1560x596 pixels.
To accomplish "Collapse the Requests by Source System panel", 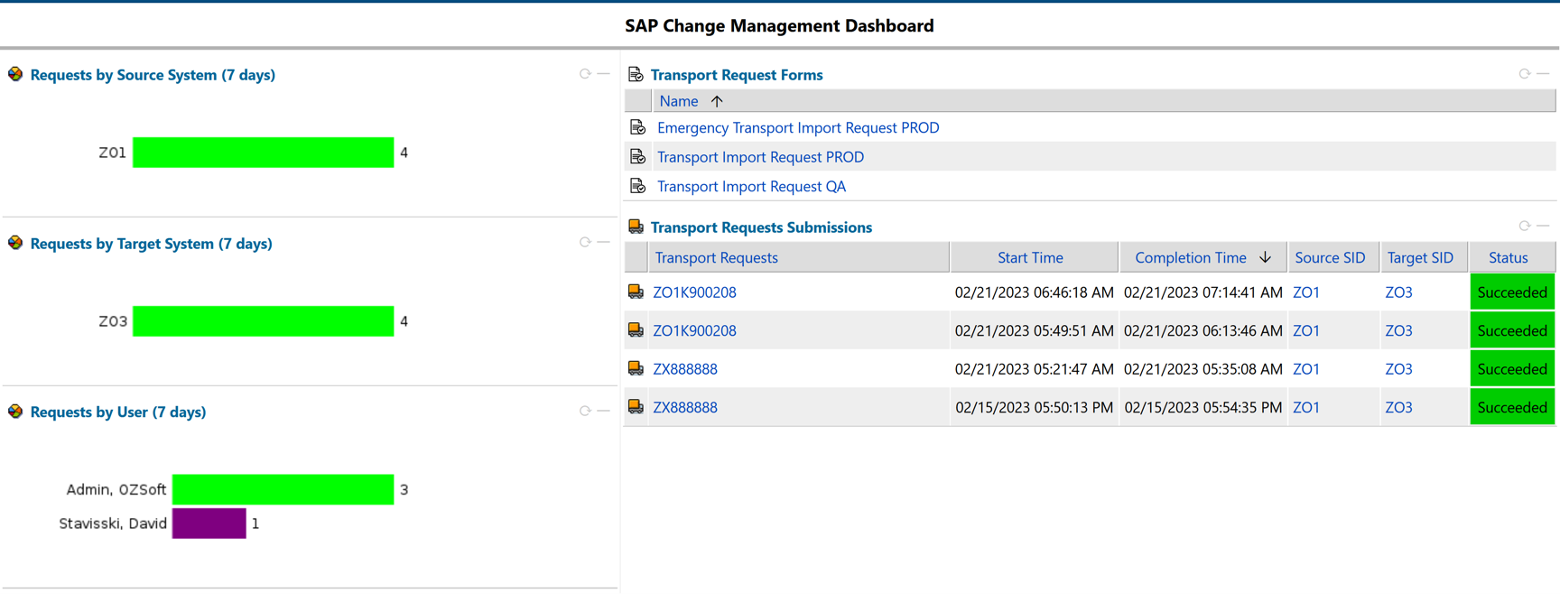I will (603, 73).
